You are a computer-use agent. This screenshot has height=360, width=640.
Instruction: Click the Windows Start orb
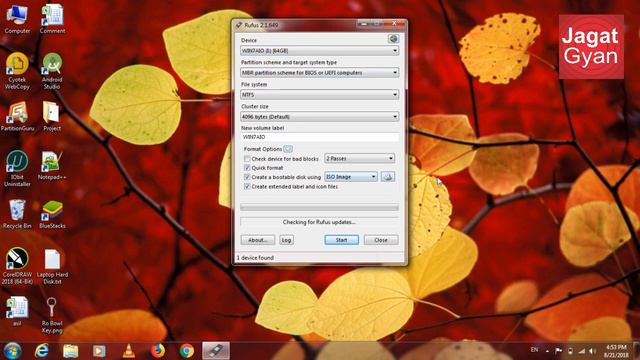pos(13,351)
